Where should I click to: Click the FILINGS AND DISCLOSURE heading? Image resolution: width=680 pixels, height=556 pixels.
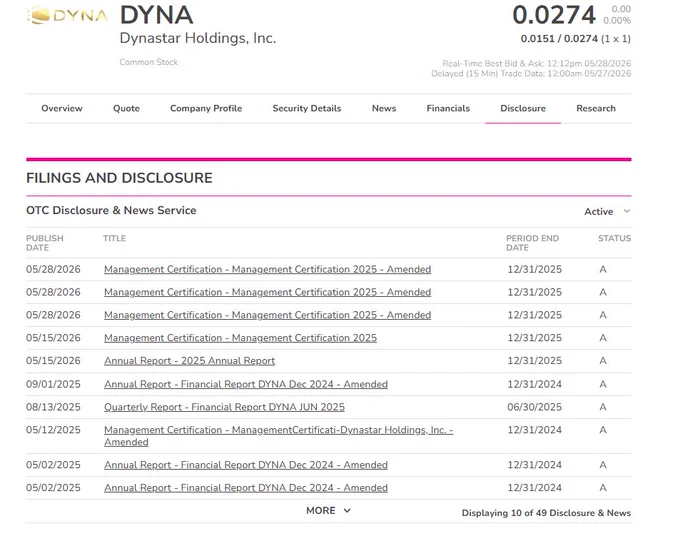coord(119,178)
